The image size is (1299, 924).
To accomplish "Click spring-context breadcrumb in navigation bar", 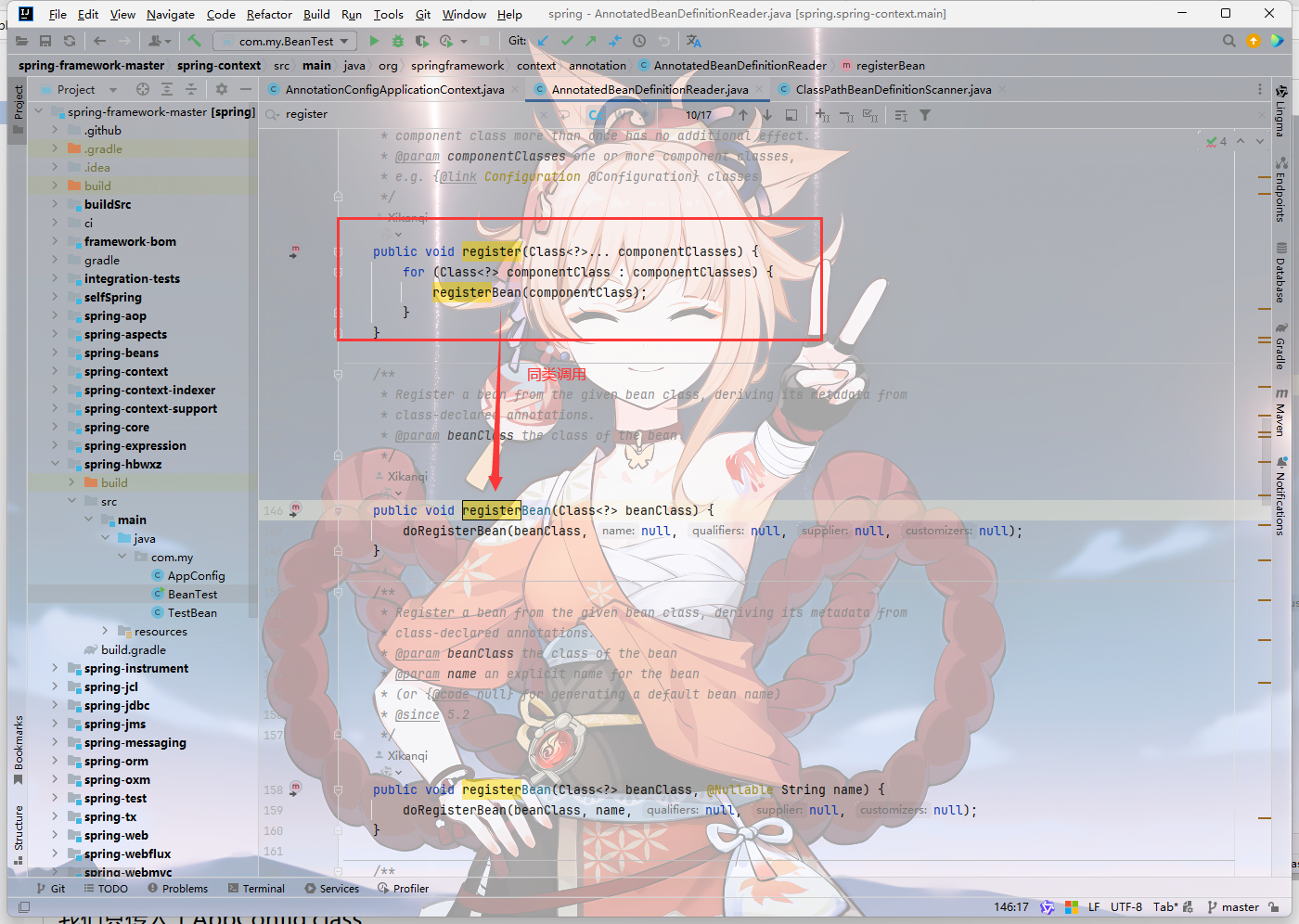I will (219, 65).
